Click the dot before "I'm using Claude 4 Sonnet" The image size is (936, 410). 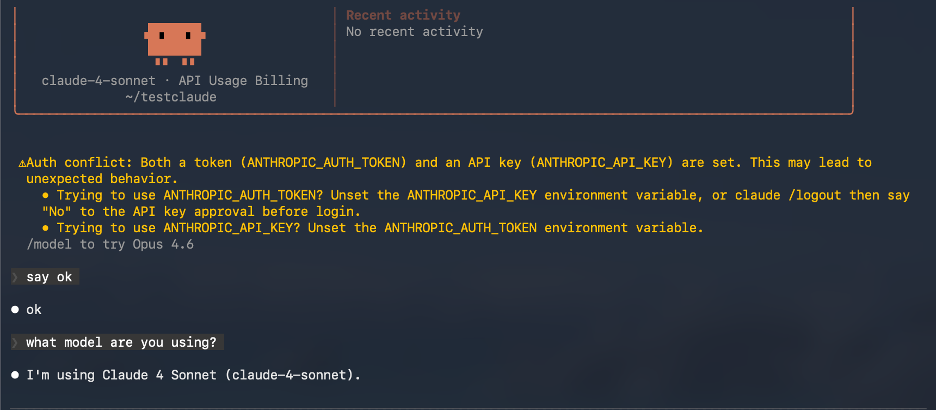[15, 375]
